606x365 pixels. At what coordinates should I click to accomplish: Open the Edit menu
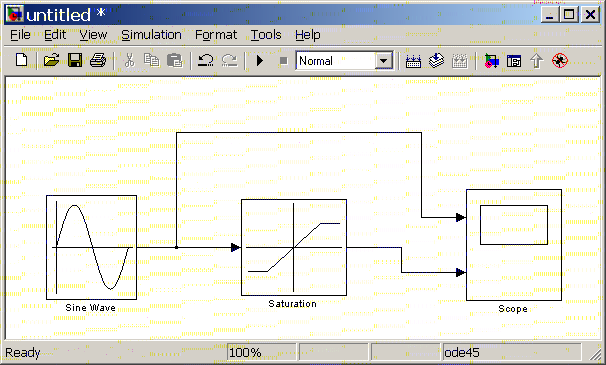click(55, 35)
